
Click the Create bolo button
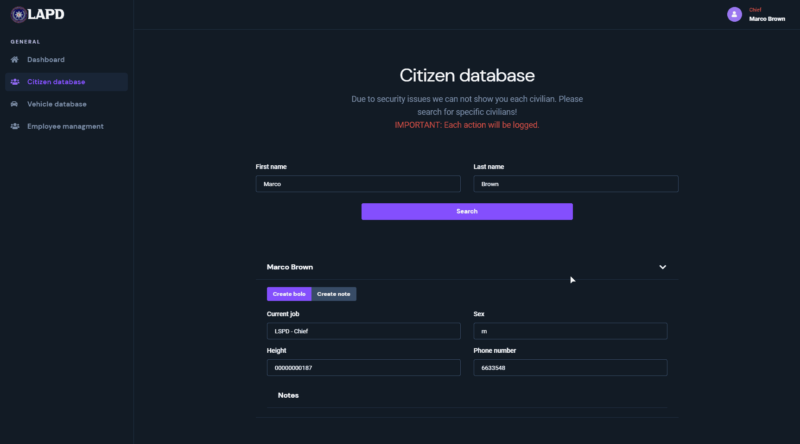click(289, 294)
